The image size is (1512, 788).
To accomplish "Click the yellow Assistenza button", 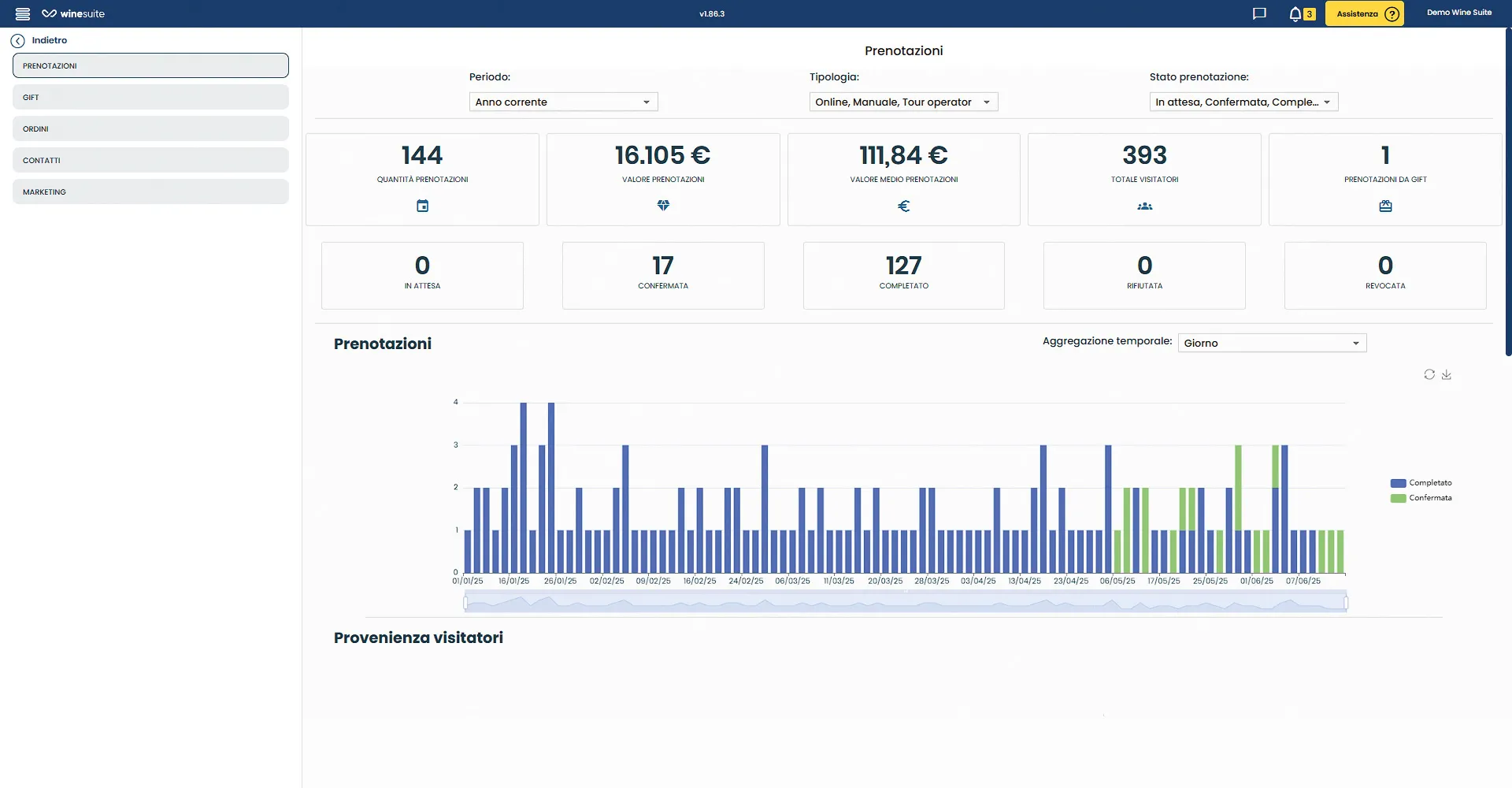I will (1364, 13).
